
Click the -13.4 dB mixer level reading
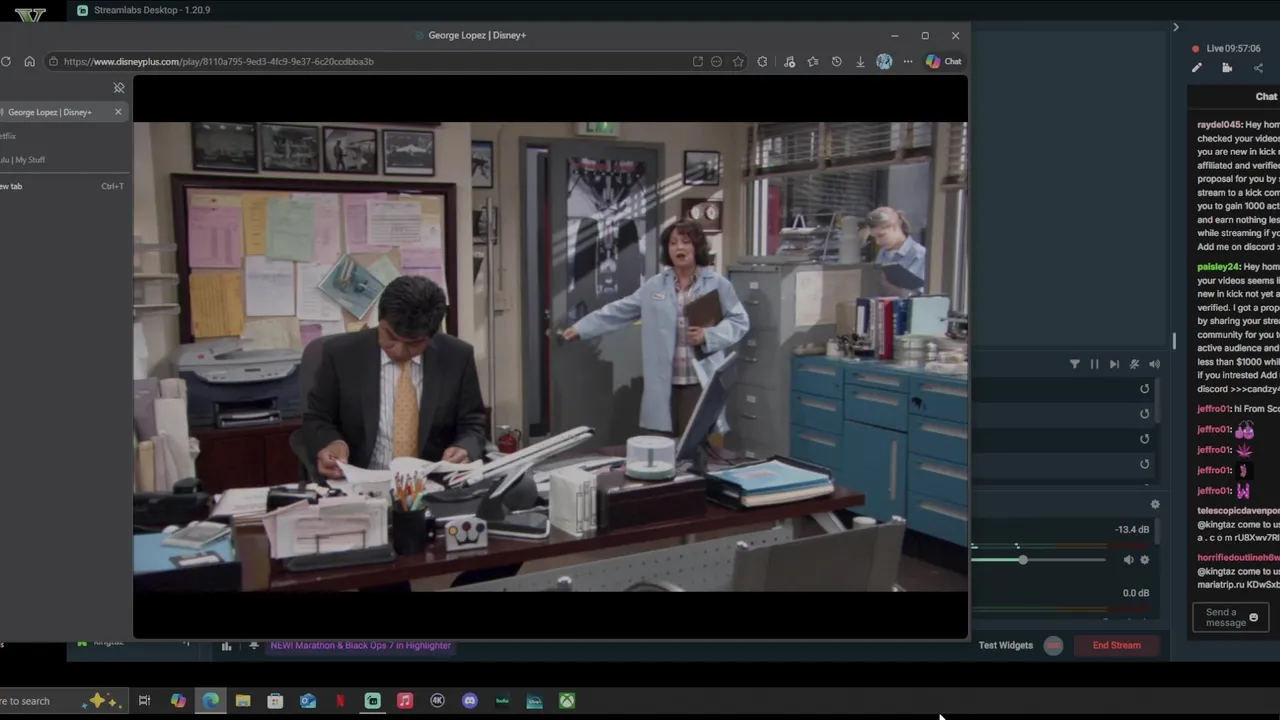[x=1132, y=530]
